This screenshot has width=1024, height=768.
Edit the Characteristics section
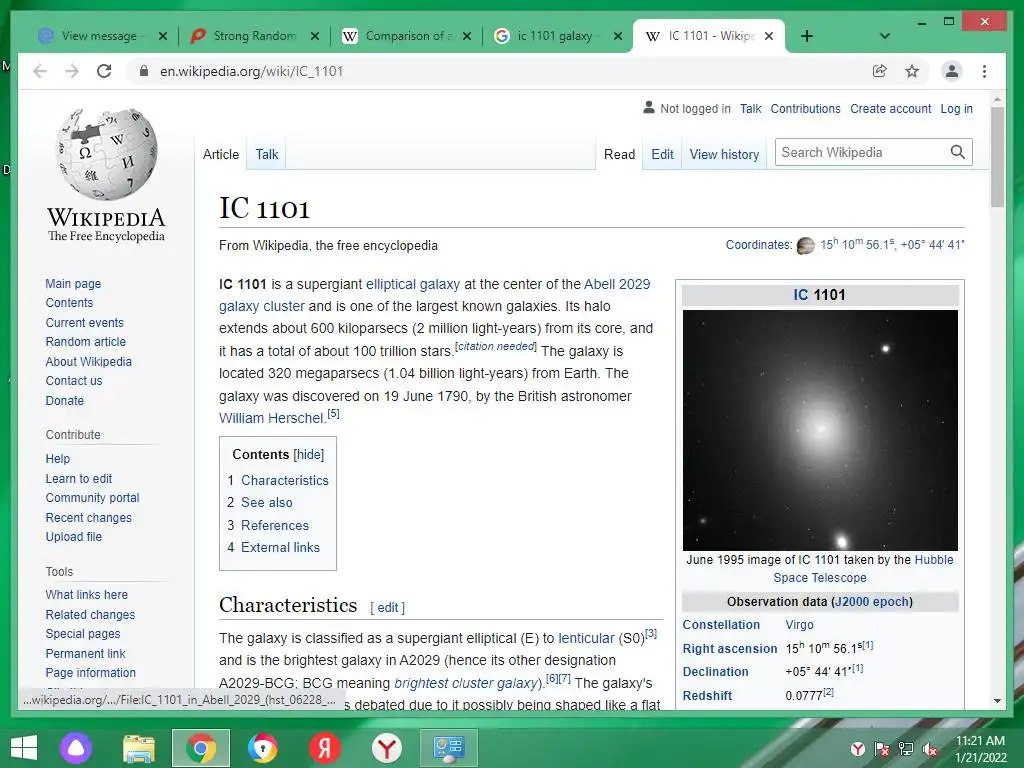[x=387, y=607]
